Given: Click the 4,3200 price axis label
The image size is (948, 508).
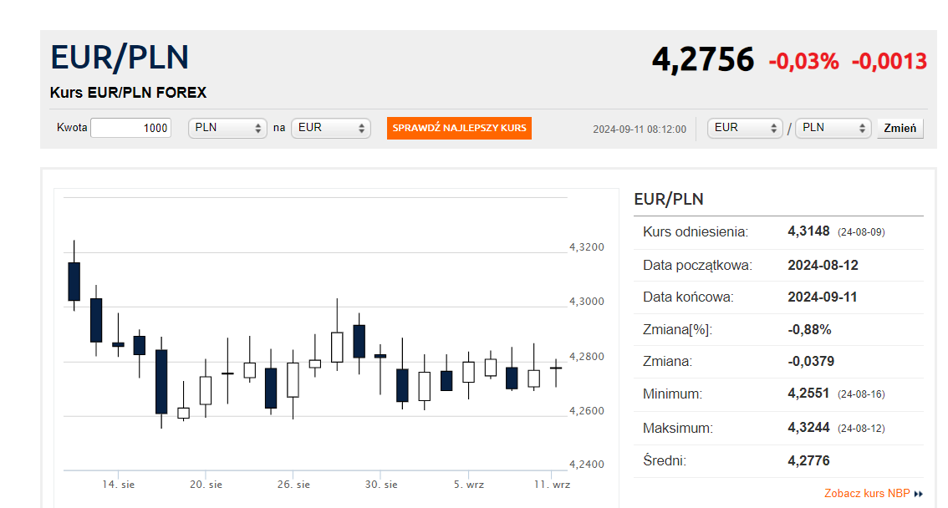Looking at the screenshot, I should point(586,247).
